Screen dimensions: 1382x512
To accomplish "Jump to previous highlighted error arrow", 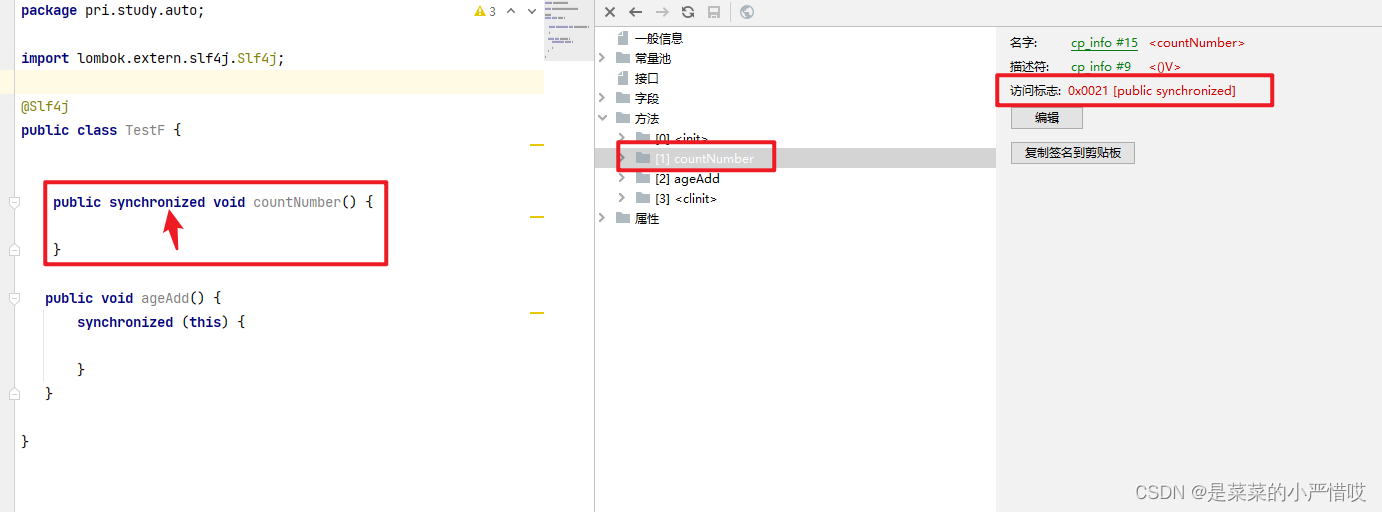I will [x=511, y=12].
